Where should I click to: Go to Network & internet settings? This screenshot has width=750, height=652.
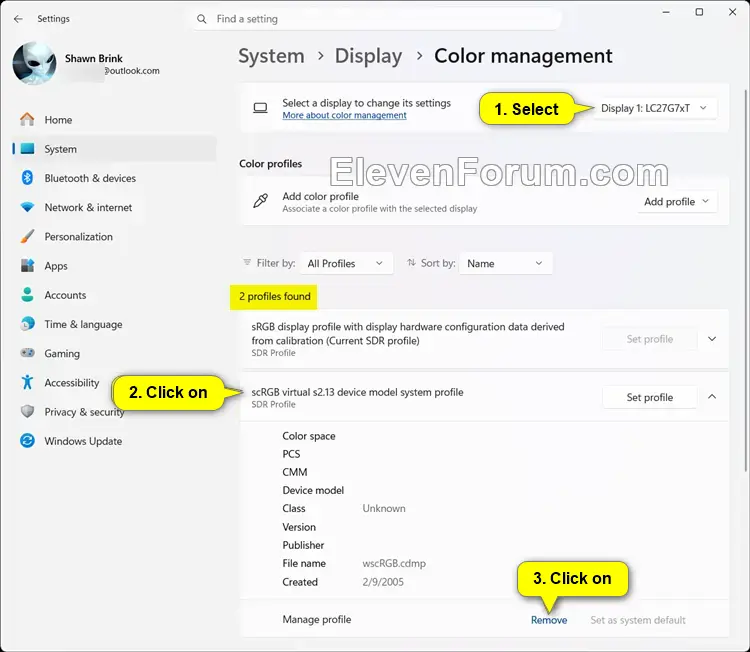[115, 207]
